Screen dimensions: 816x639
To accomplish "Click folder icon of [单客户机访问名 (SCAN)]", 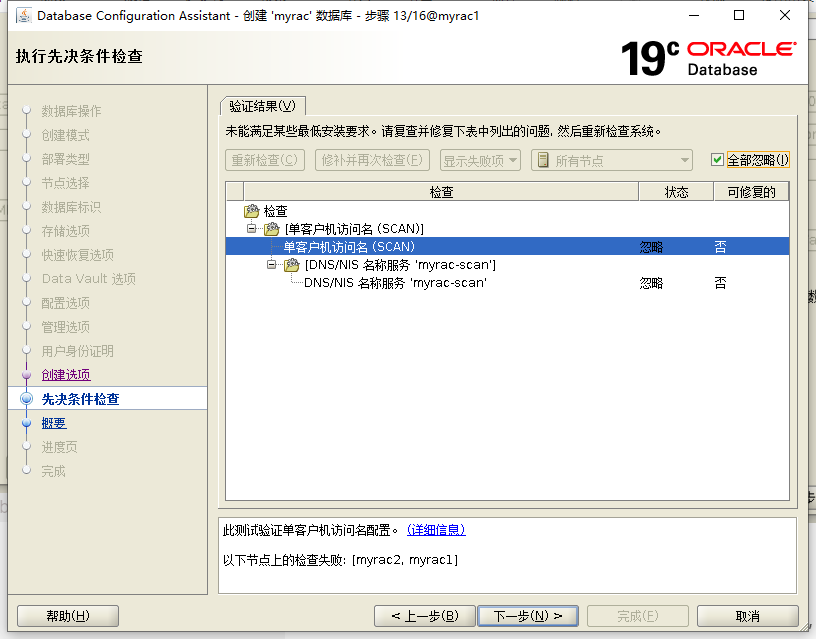I will click(x=272, y=228).
